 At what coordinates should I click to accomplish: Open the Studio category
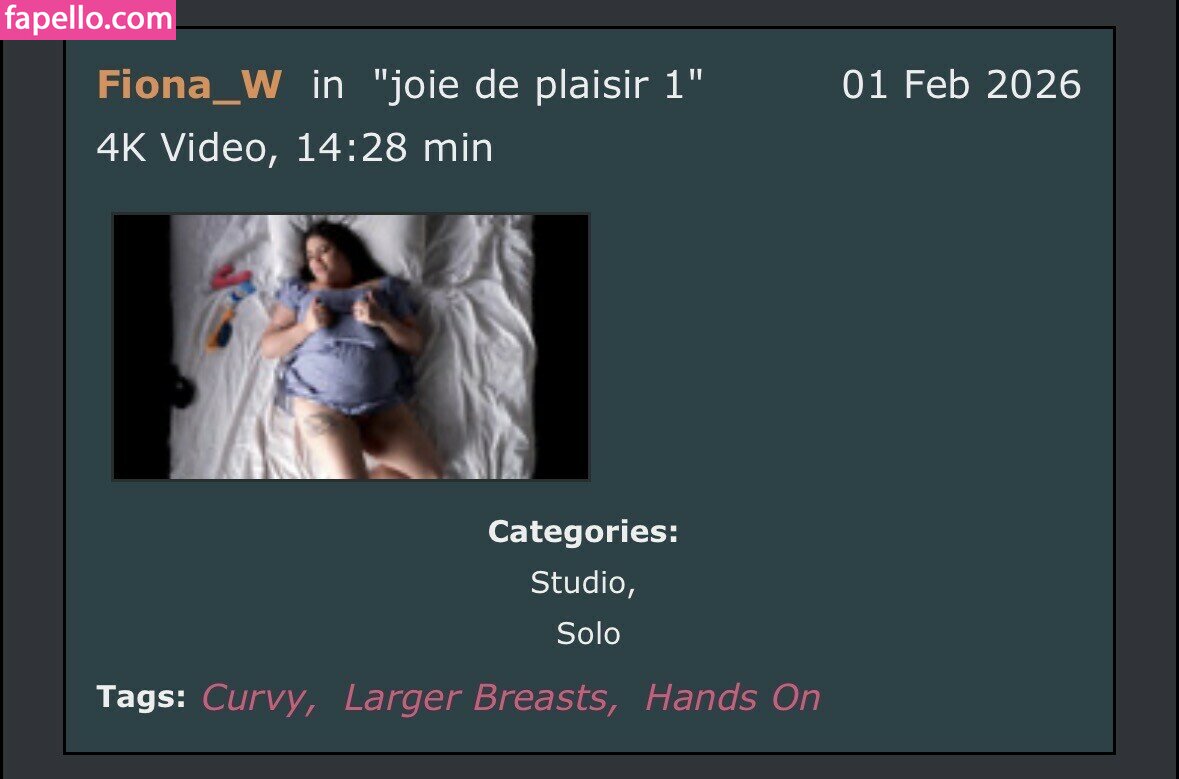click(583, 583)
